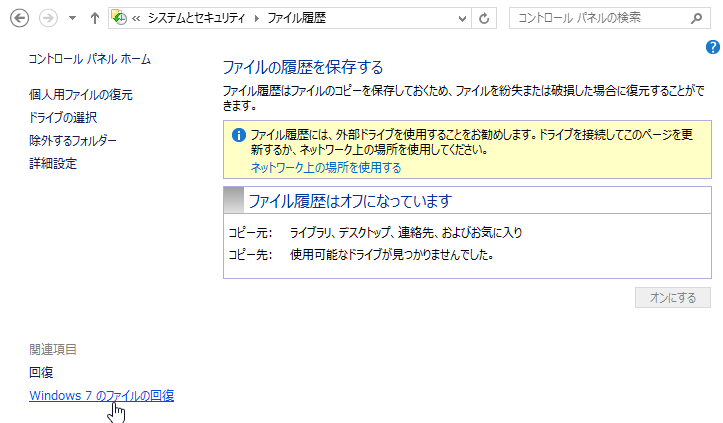Open Help with the blue question mark
Viewport: 723px width, 423px height.
point(712,47)
